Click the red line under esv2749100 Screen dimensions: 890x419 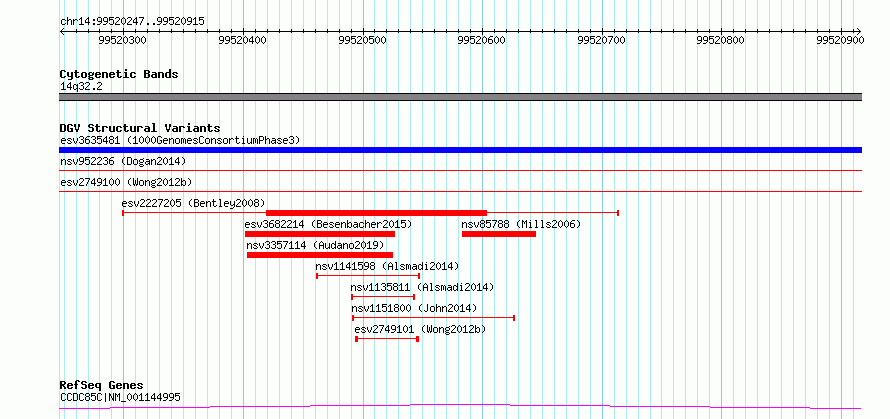(x=460, y=191)
